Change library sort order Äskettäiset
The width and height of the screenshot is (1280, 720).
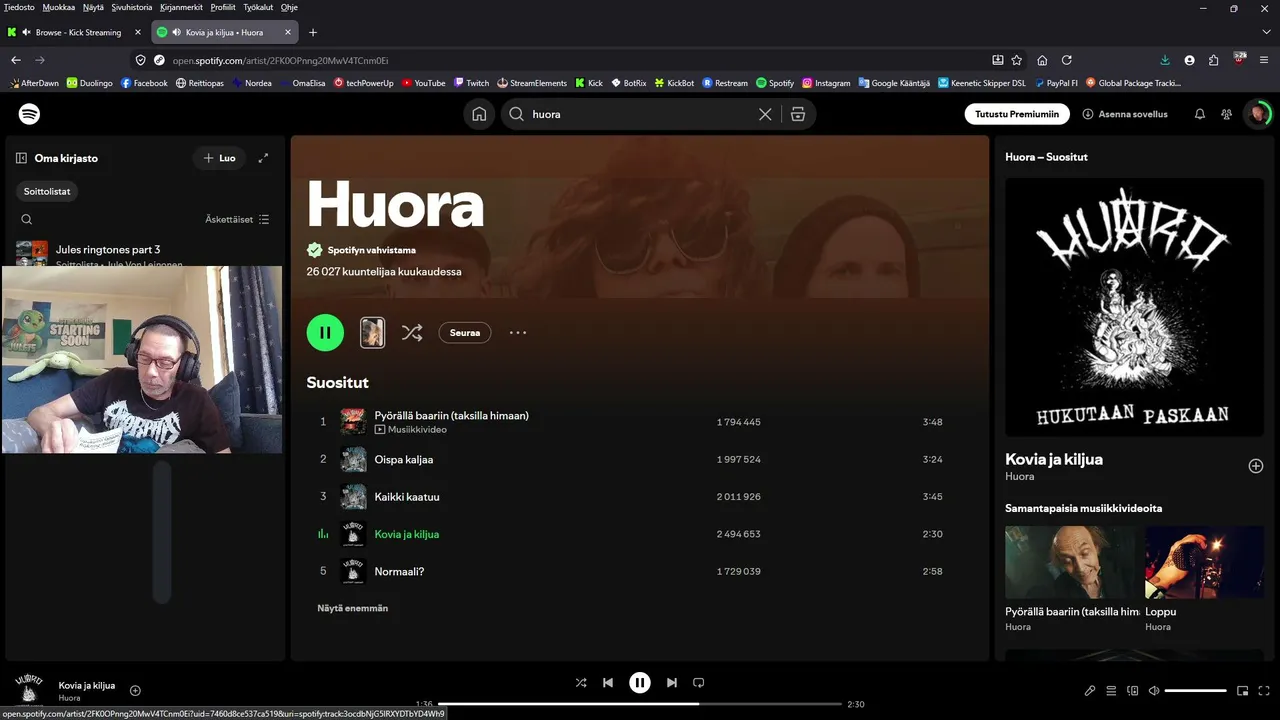click(237, 219)
